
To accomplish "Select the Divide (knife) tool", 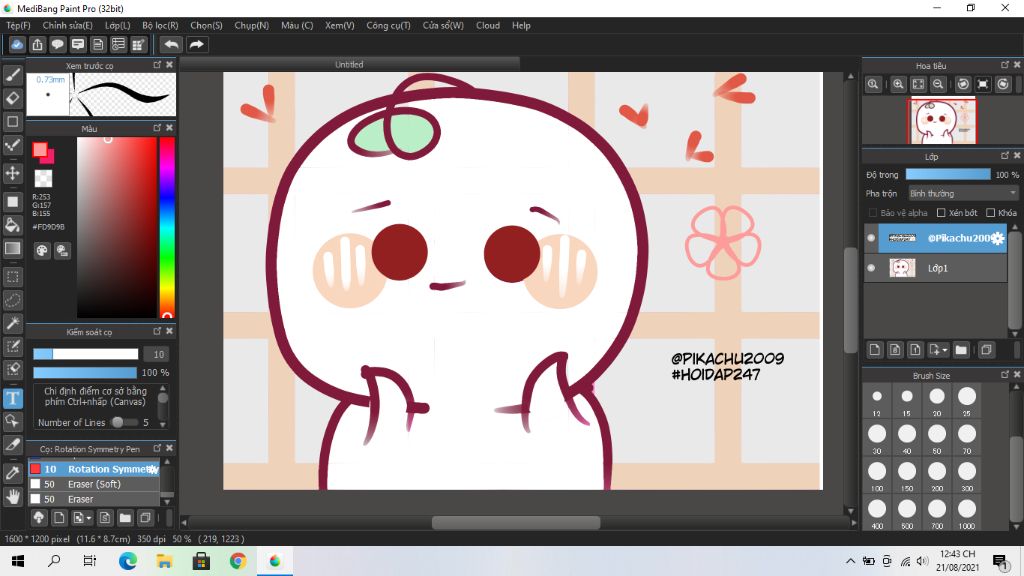I will (x=12, y=445).
